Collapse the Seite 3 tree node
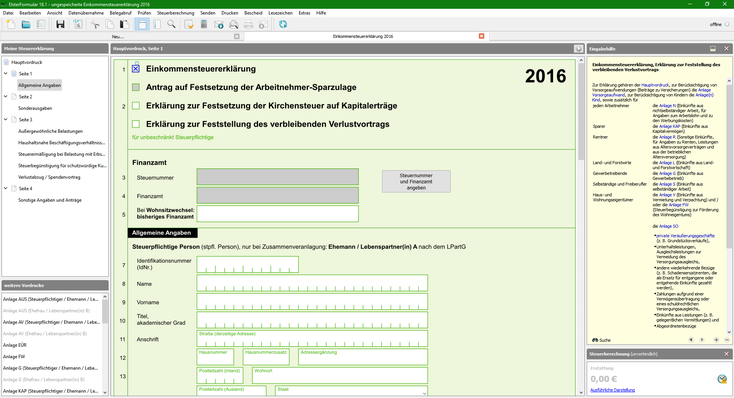The height and width of the screenshot is (398, 734). (6, 119)
